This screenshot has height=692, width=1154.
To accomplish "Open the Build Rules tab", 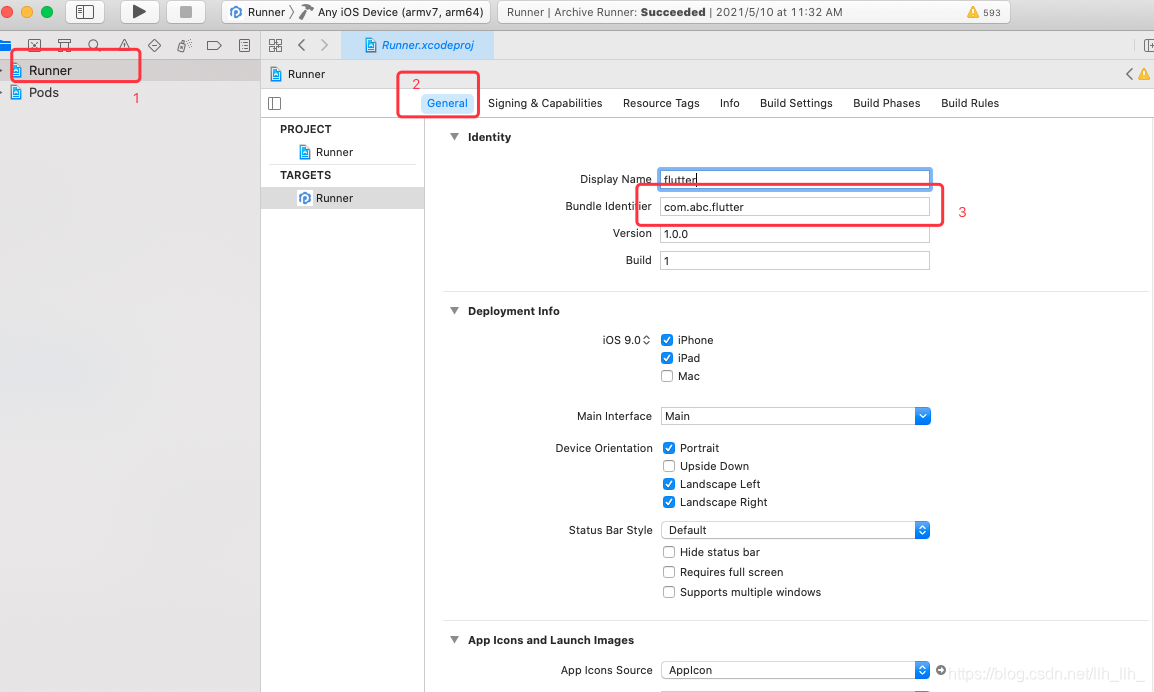I will [x=969, y=104].
